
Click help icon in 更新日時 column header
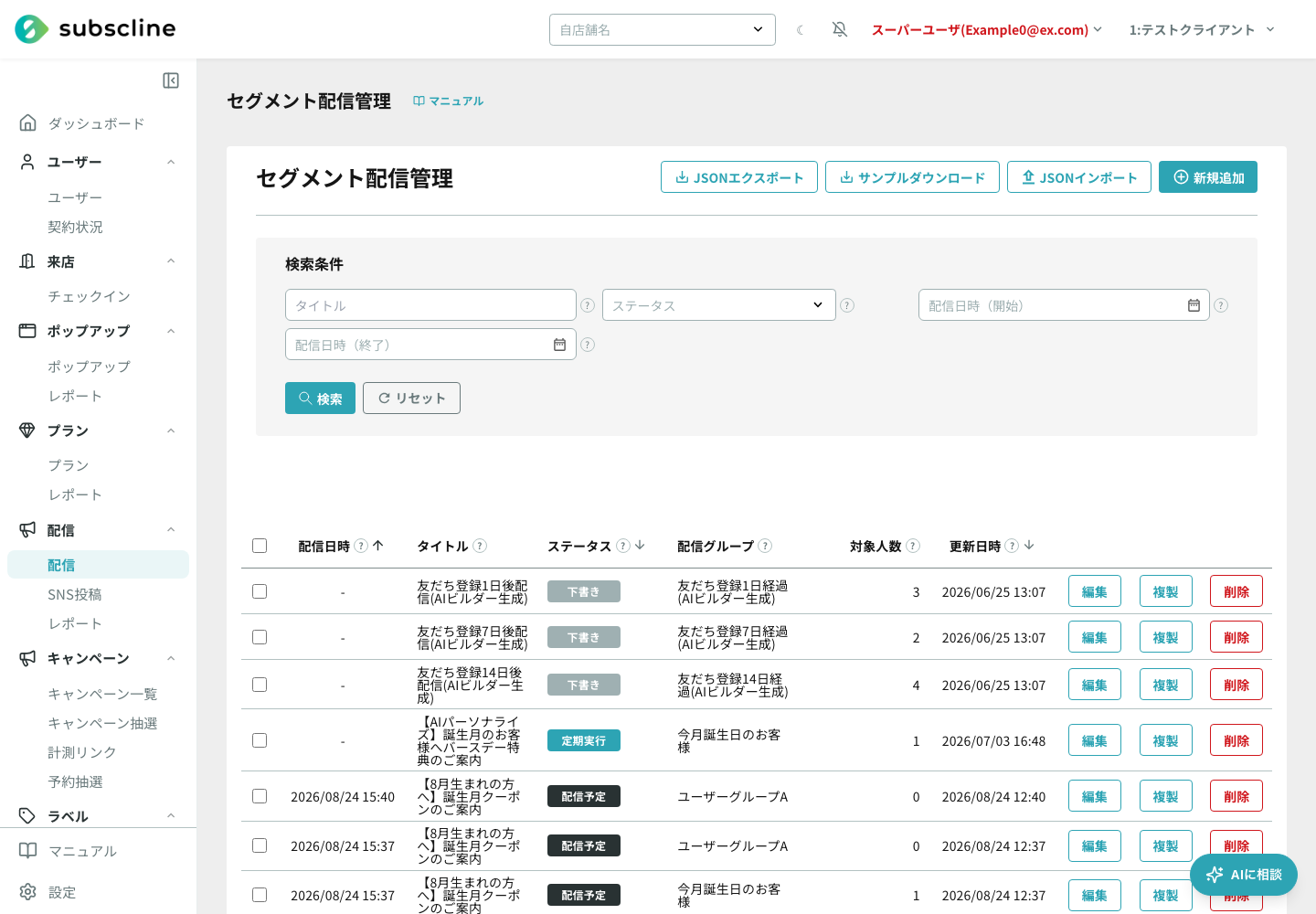point(1012,546)
